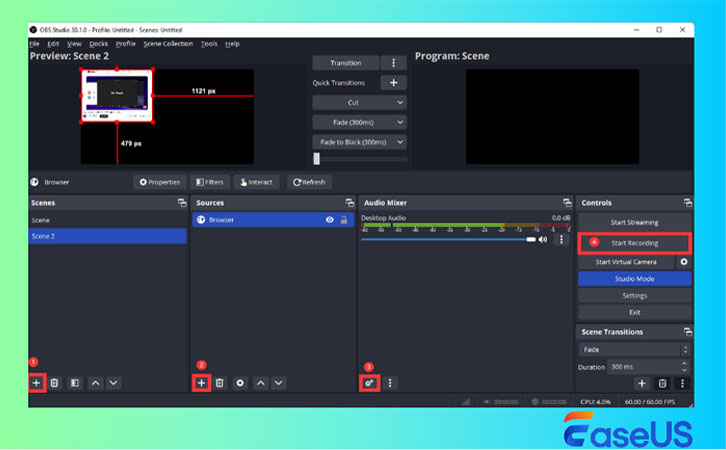
Task: Click Start Streaming button
Action: click(x=634, y=222)
